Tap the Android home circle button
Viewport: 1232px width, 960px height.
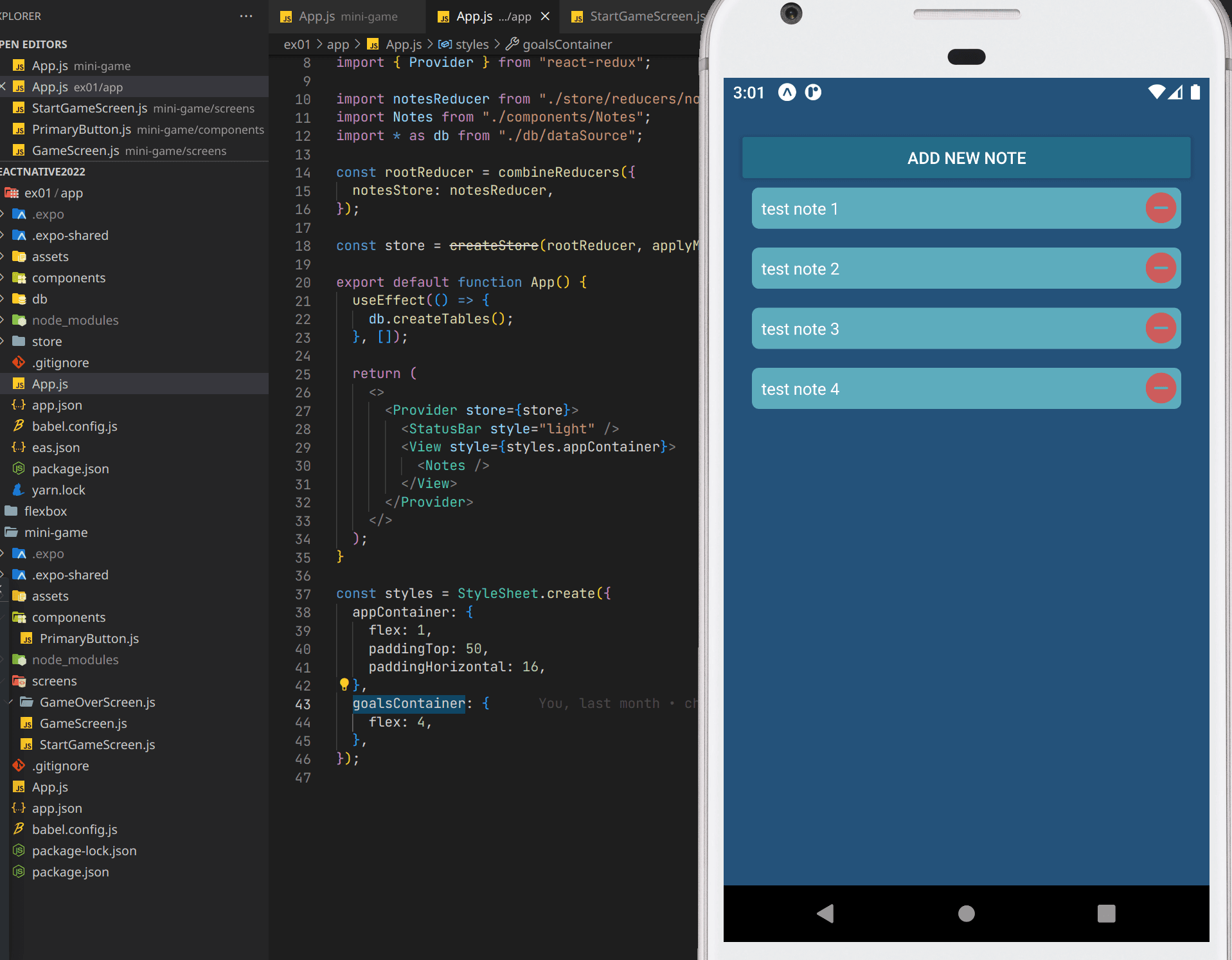[966, 913]
